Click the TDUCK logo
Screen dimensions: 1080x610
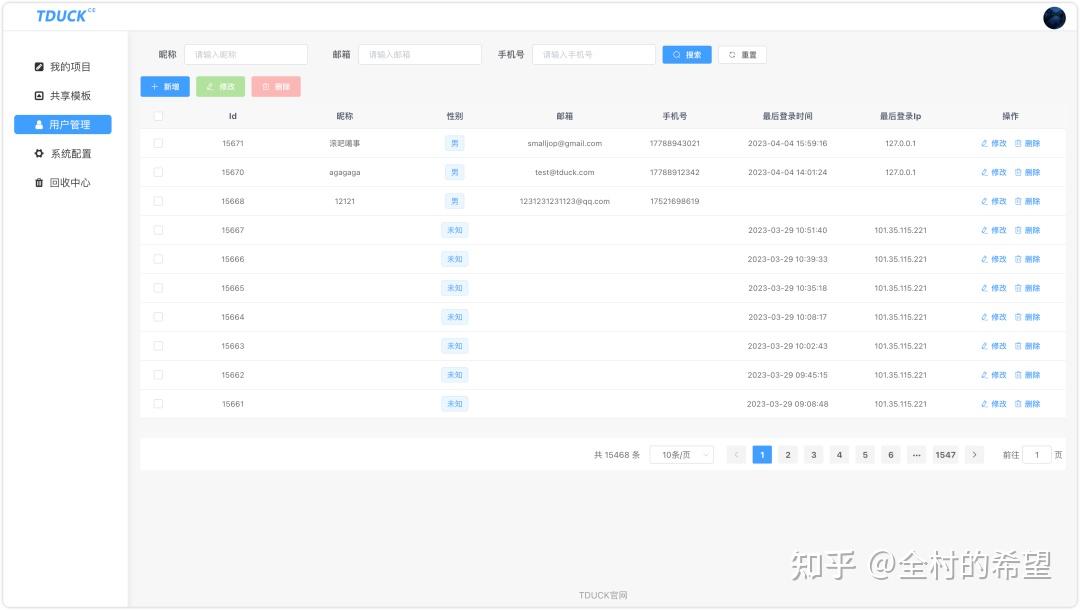[x=65, y=15]
